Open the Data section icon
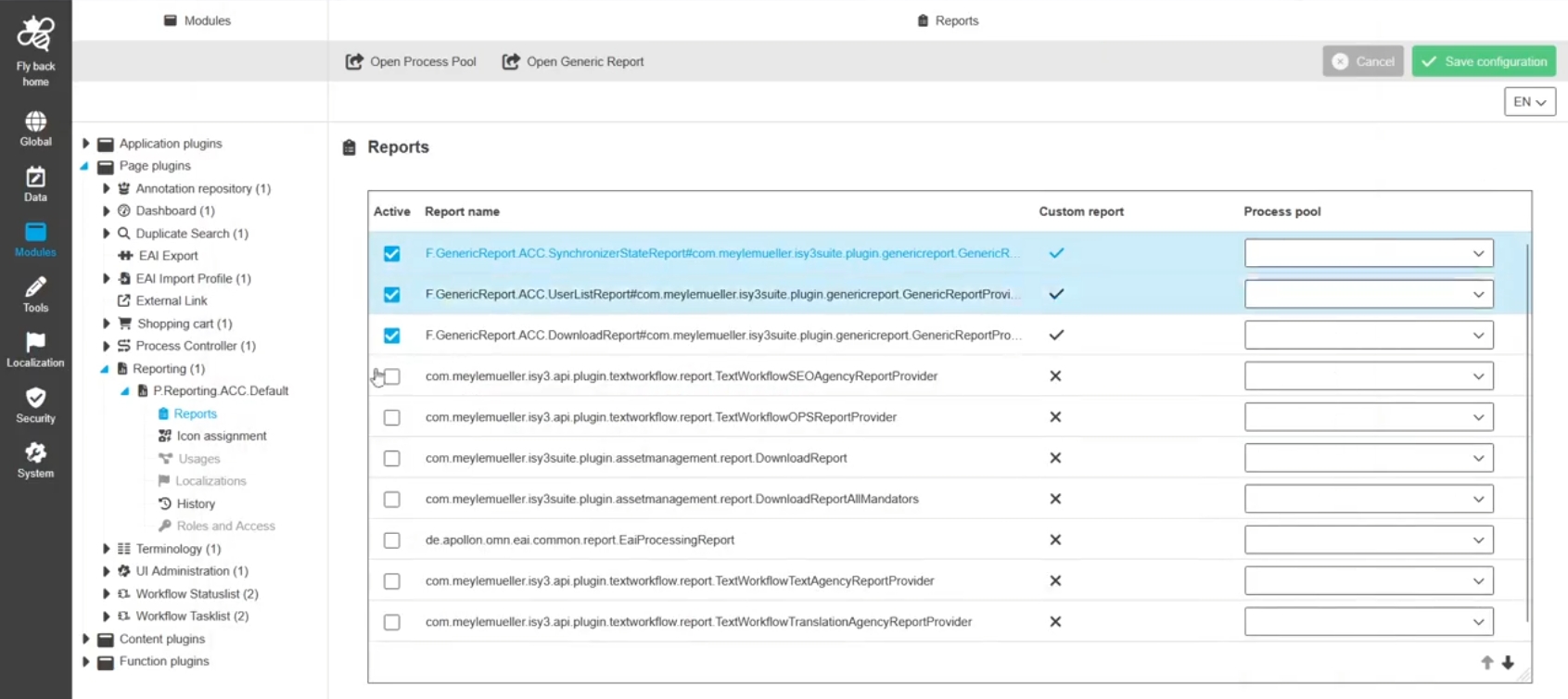The width and height of the screenshot is (1568, 699). click(x=35, y=177)
